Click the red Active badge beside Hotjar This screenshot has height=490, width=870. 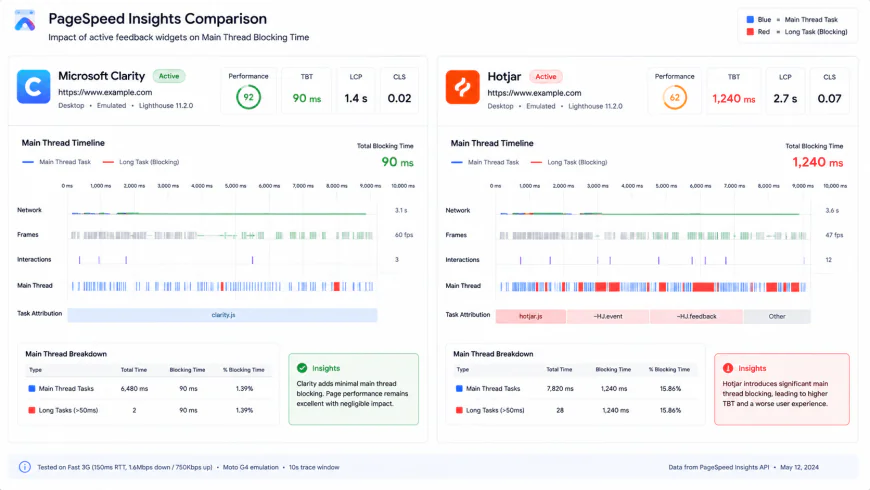click(545, 77)
